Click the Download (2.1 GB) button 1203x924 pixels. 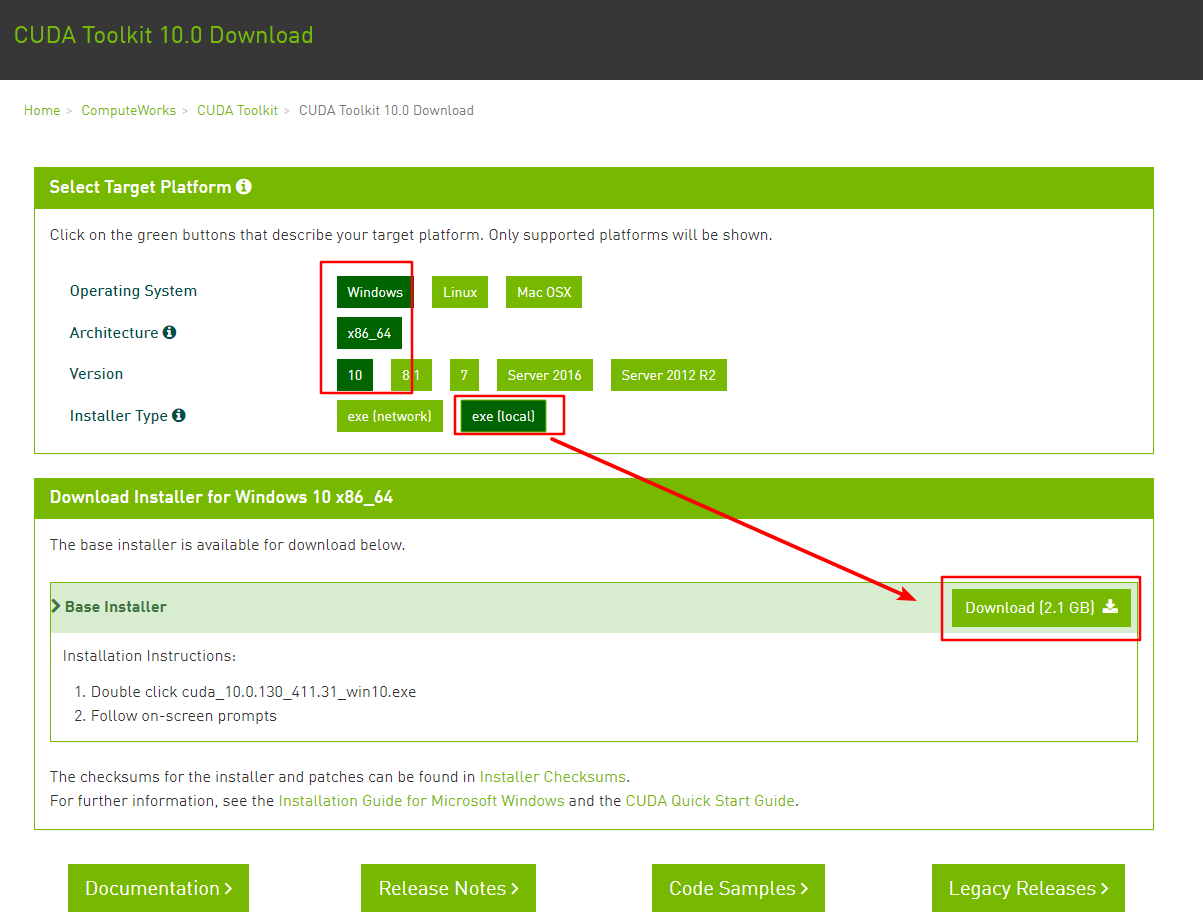coord(1041,607)
